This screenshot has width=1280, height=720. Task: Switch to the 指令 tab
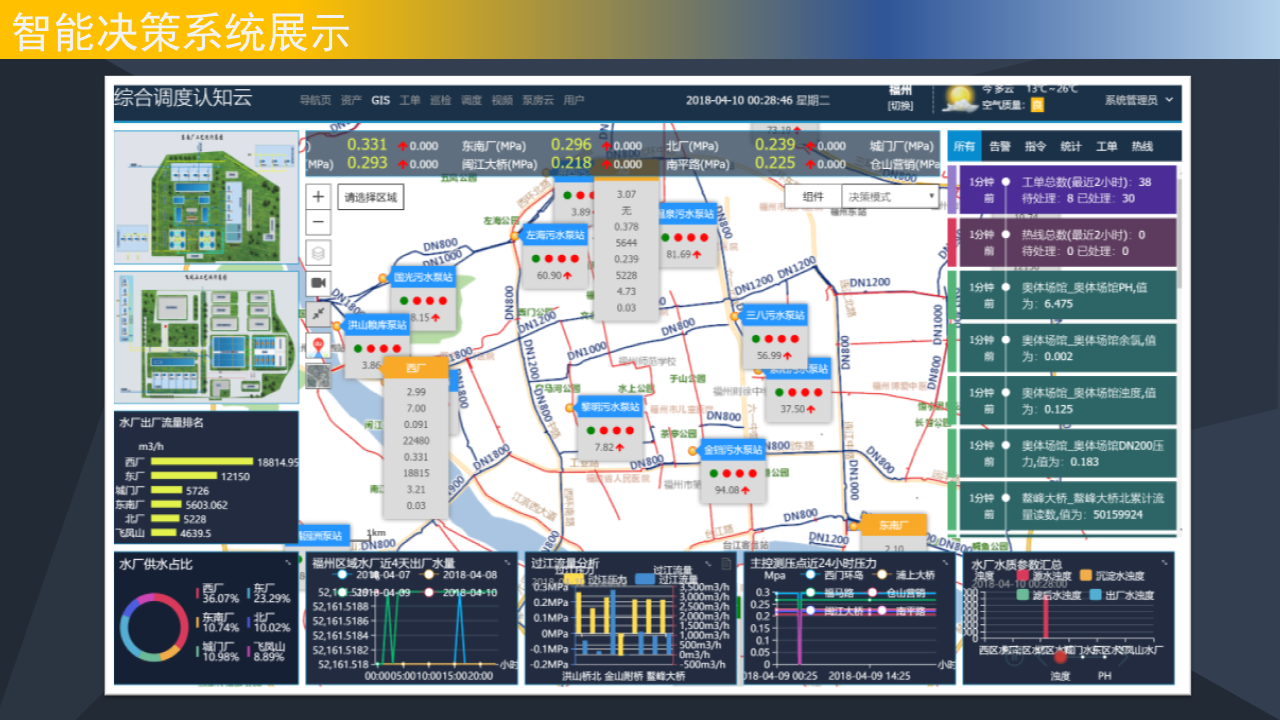pos(1035,146)
